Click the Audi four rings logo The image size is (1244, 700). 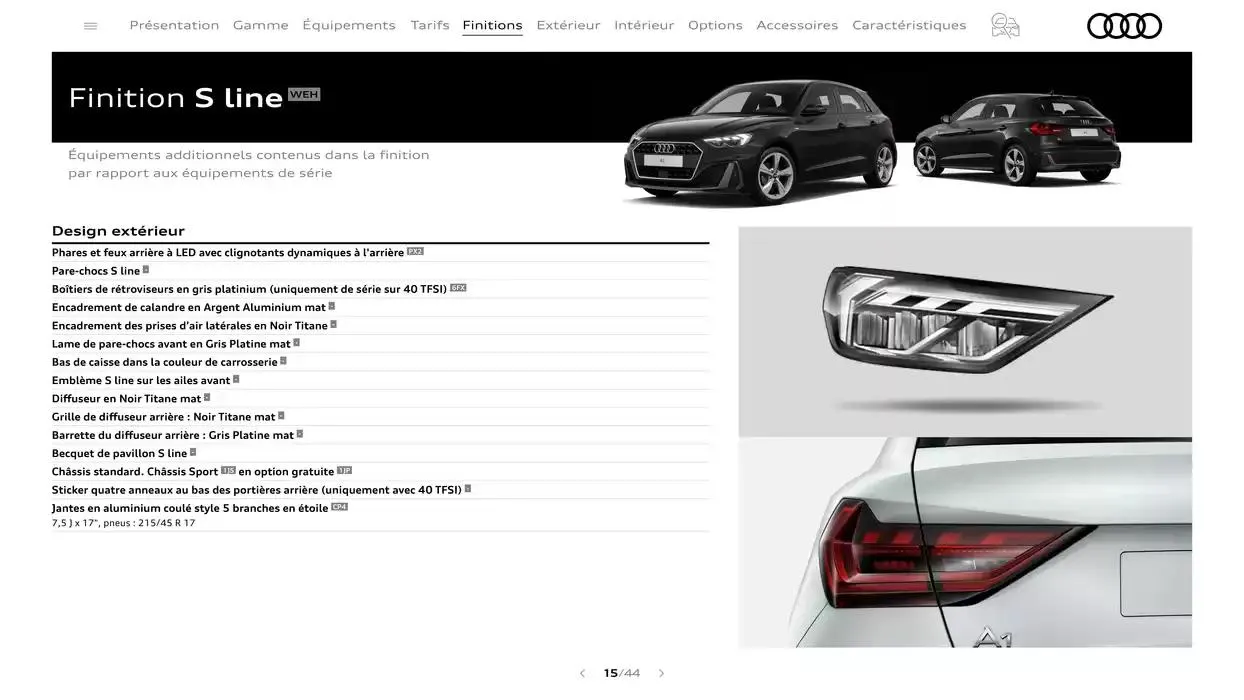pos(1124,26)
